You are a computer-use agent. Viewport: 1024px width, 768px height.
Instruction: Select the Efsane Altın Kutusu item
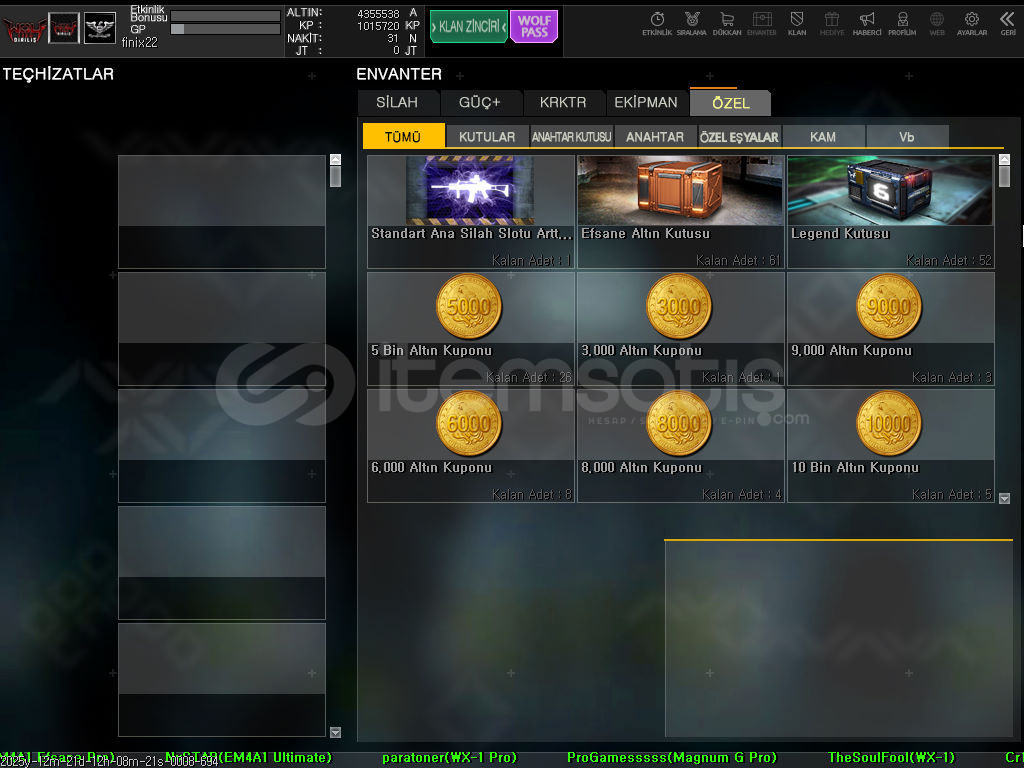[680, 211]
